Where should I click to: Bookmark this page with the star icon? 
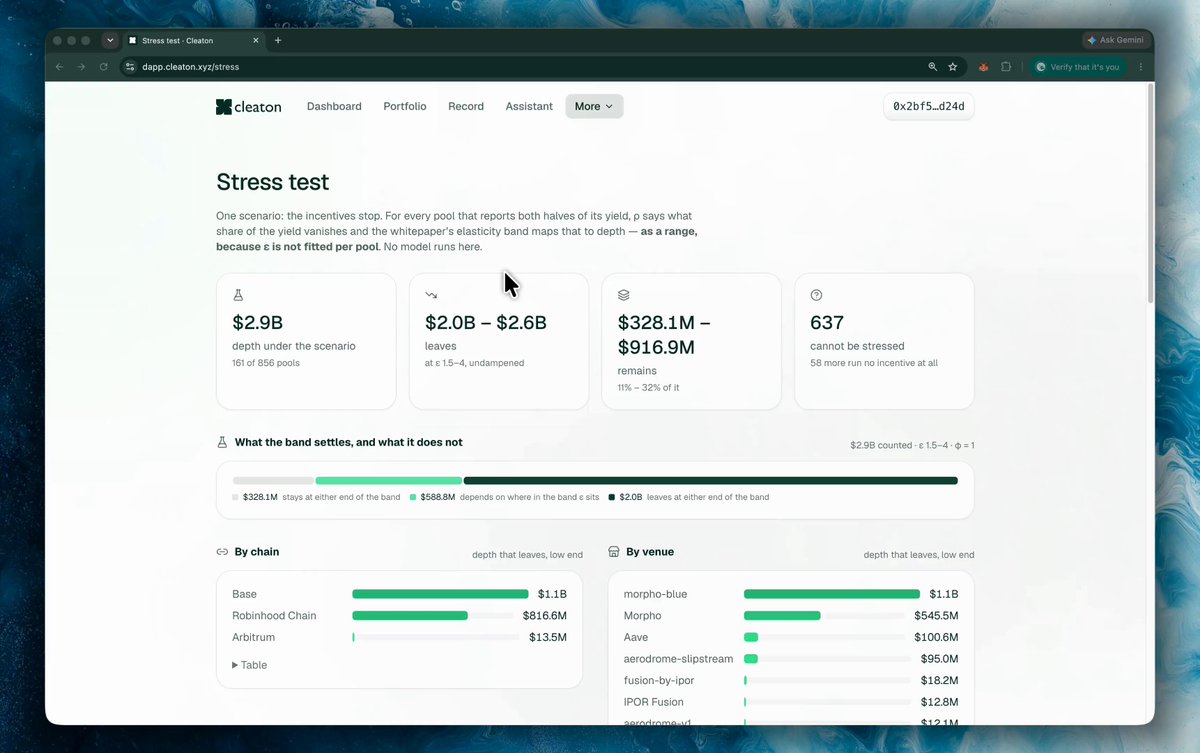pyautogui.click(x=953, y=67)
